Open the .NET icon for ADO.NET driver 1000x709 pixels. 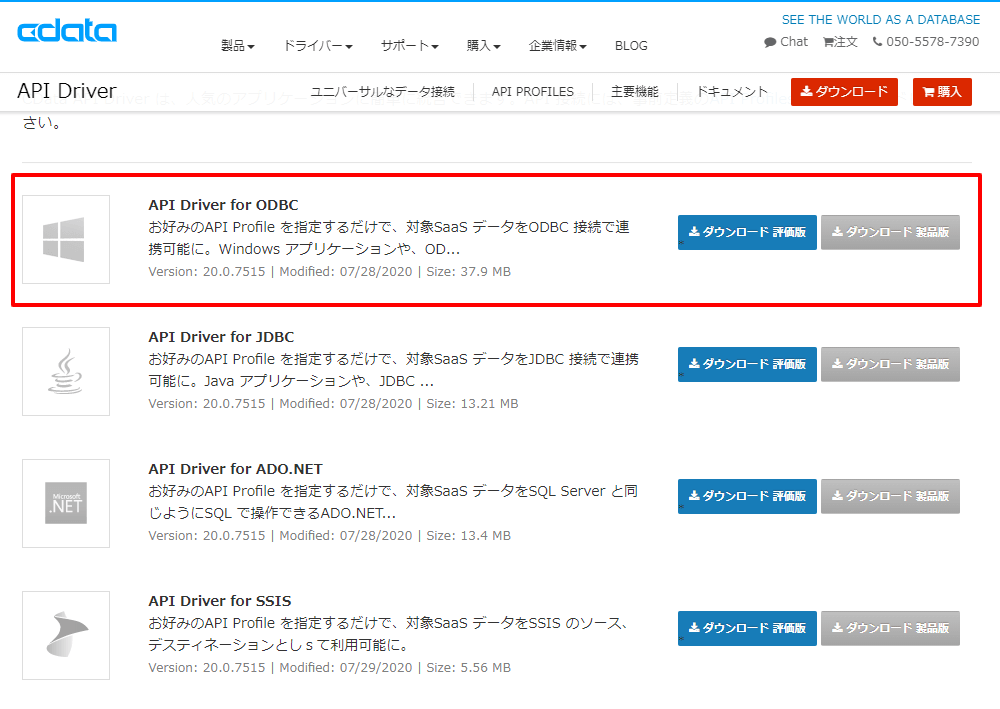point(66,503)
